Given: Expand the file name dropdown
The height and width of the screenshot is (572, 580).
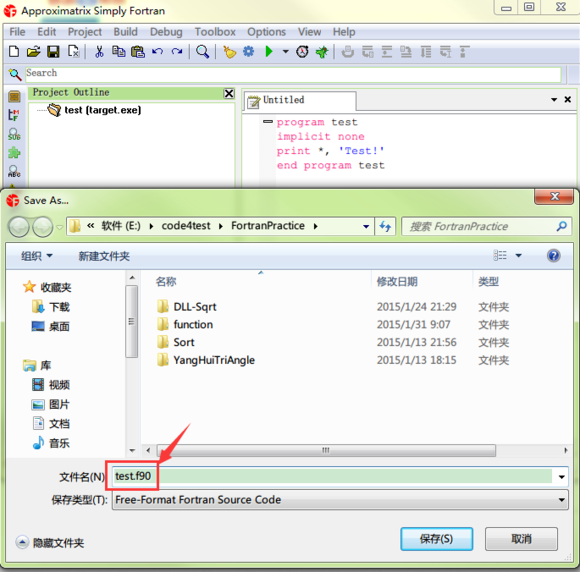Looking at the screenshot, I should tap(561, 477).
